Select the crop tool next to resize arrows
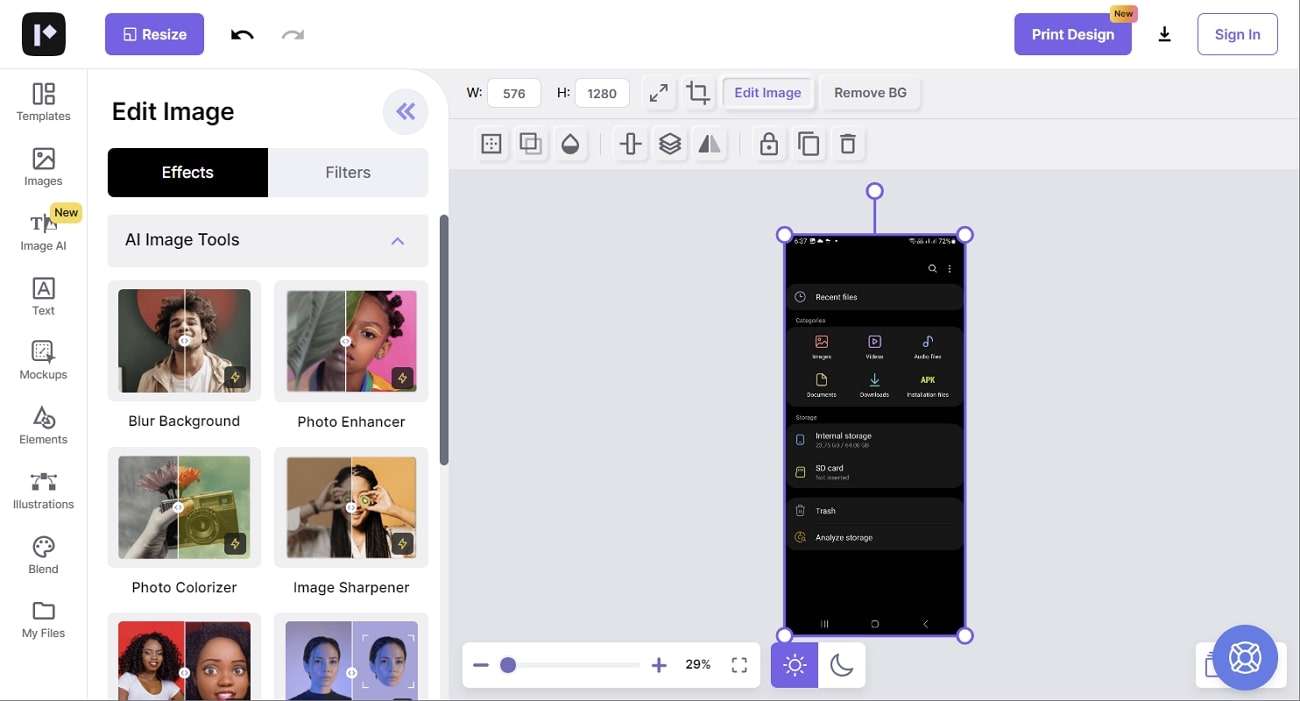The height and width of the screenshot is (701, 1300). (x=698, y=92)
